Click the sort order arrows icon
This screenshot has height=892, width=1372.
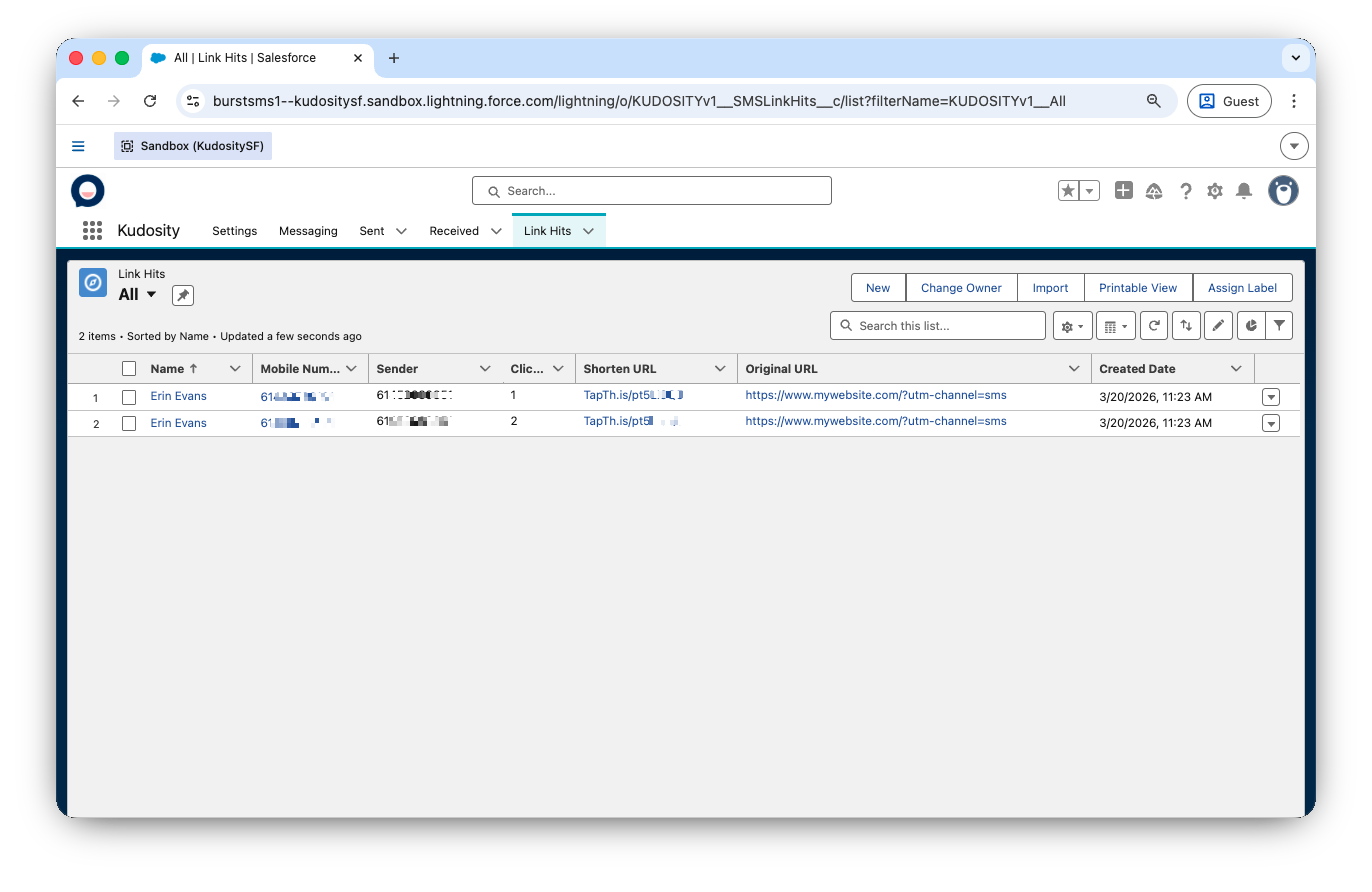[x=1186, y=326]
